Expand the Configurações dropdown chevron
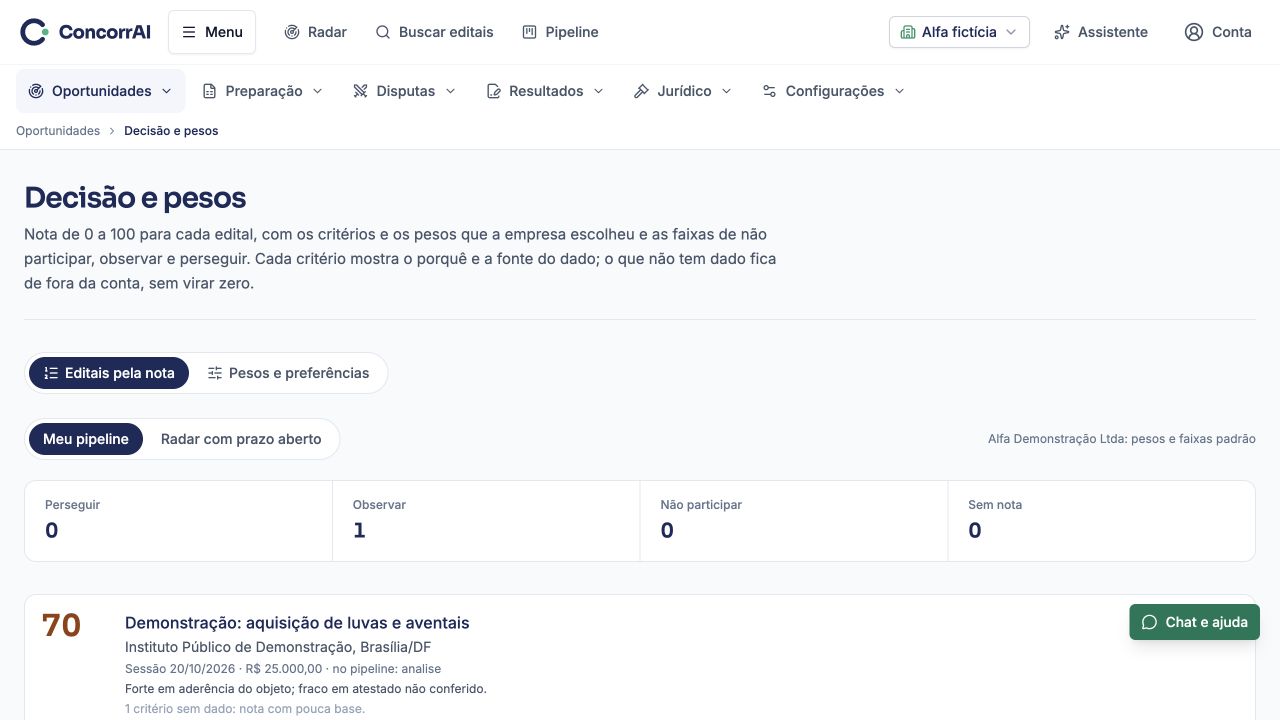 [899, 91]
